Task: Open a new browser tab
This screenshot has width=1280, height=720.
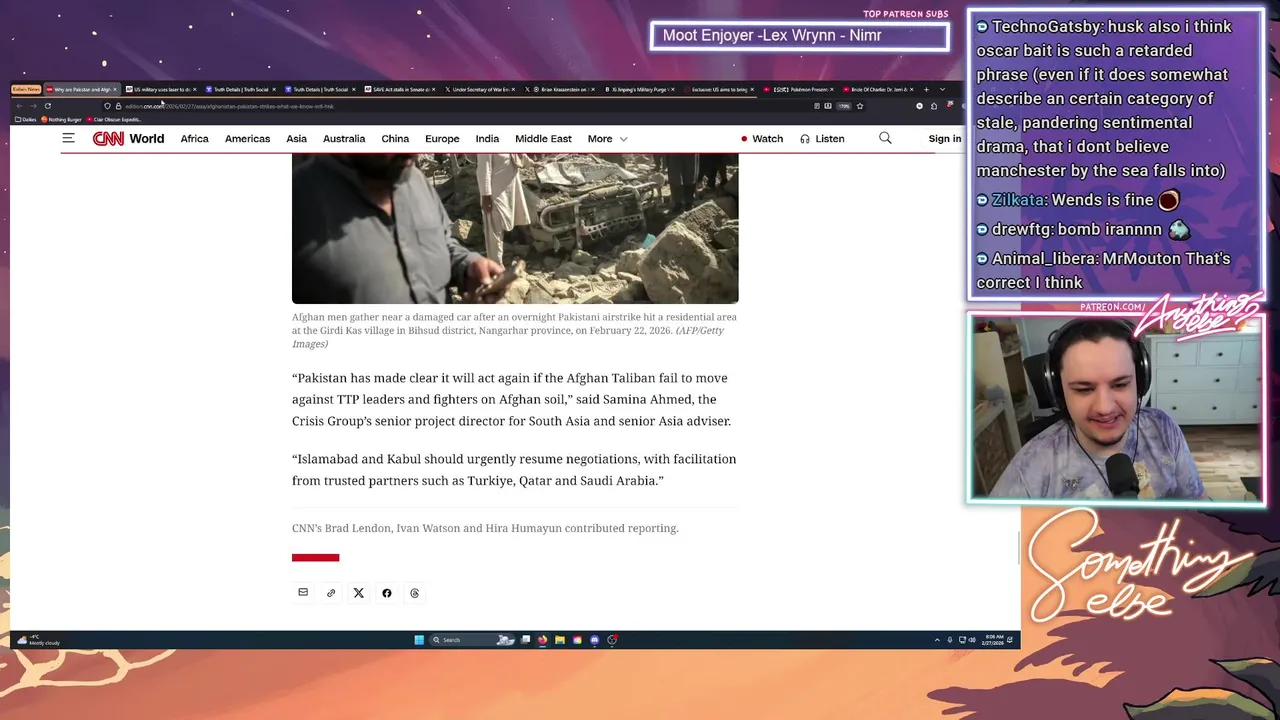Action: (x=926, y=89)
